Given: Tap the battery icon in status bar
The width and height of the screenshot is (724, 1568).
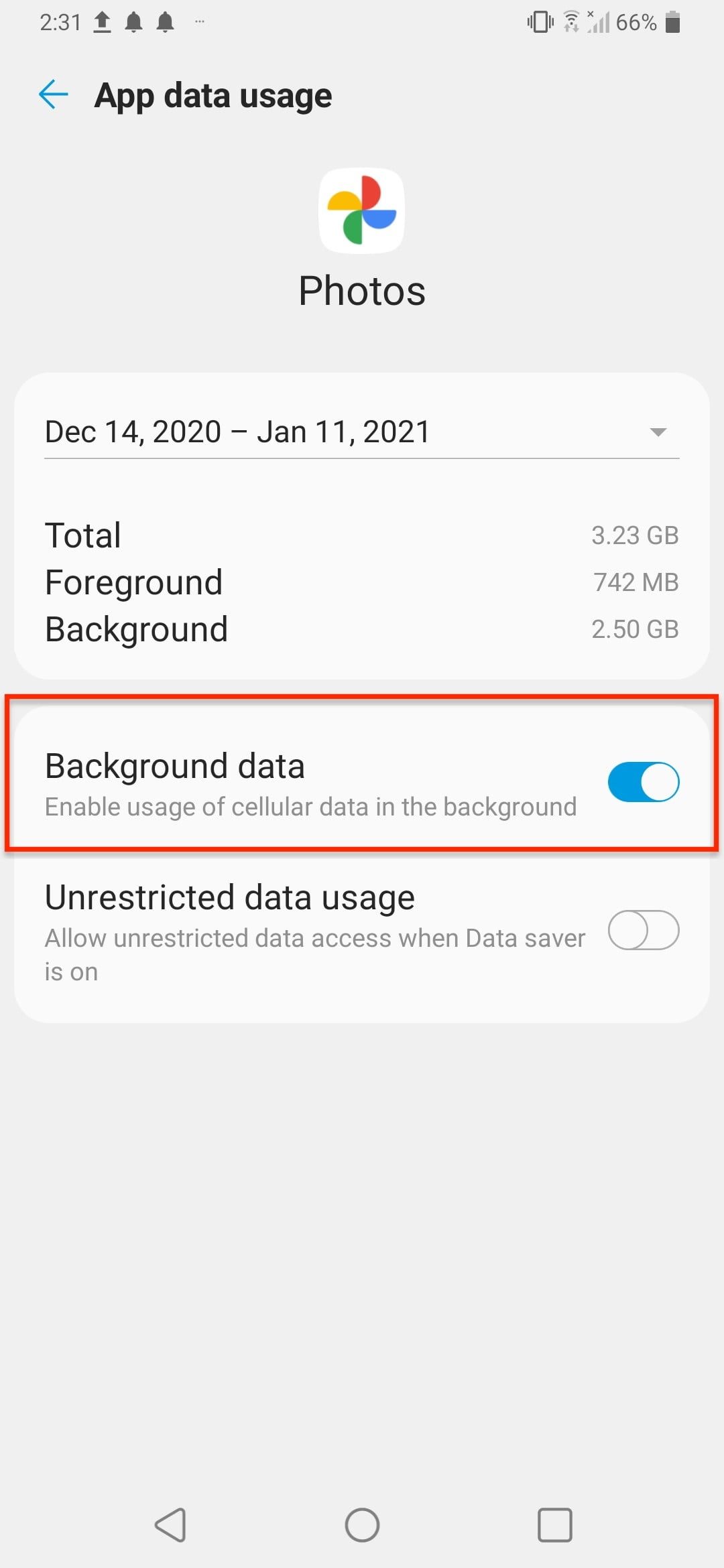Looking at the screenshot, I should 672,22.
